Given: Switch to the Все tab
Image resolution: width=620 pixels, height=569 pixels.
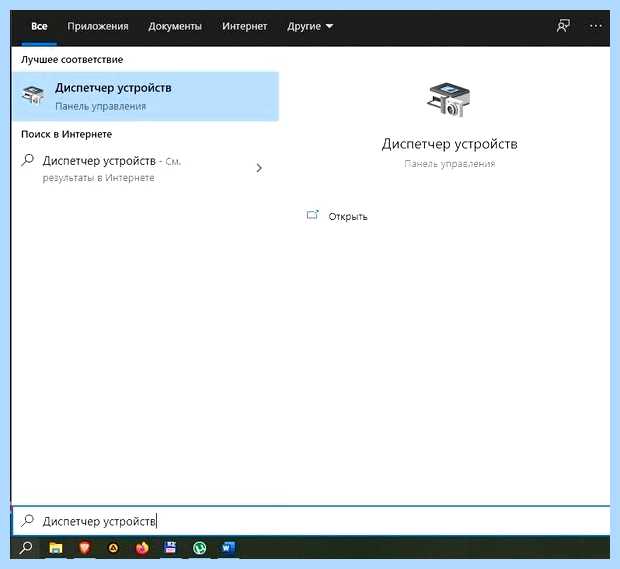Looking at the screenshot, I should 39,26.
